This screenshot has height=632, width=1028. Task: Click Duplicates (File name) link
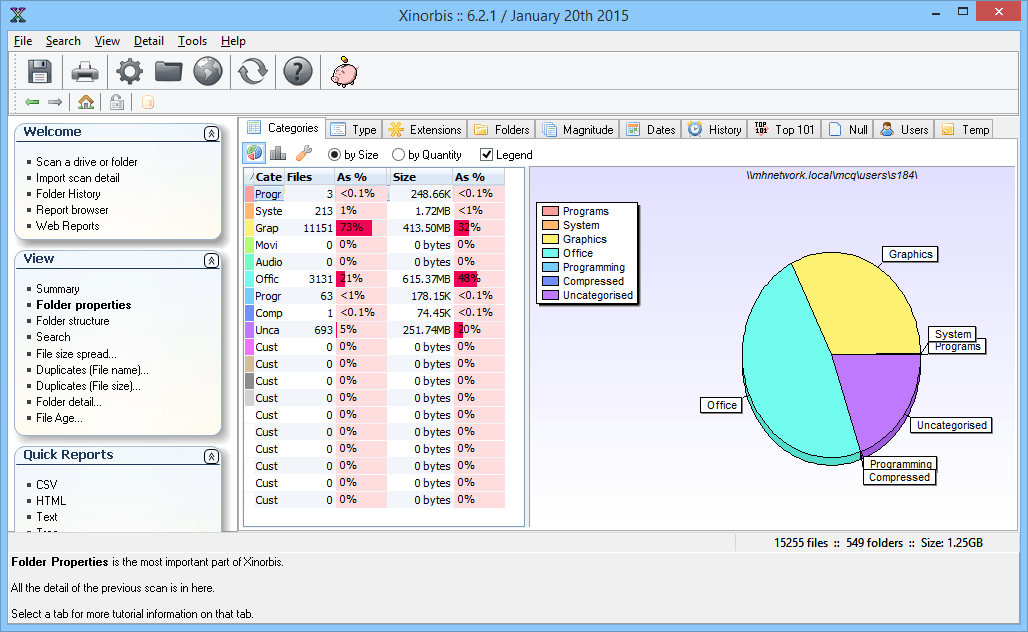(x=92, y=370)
